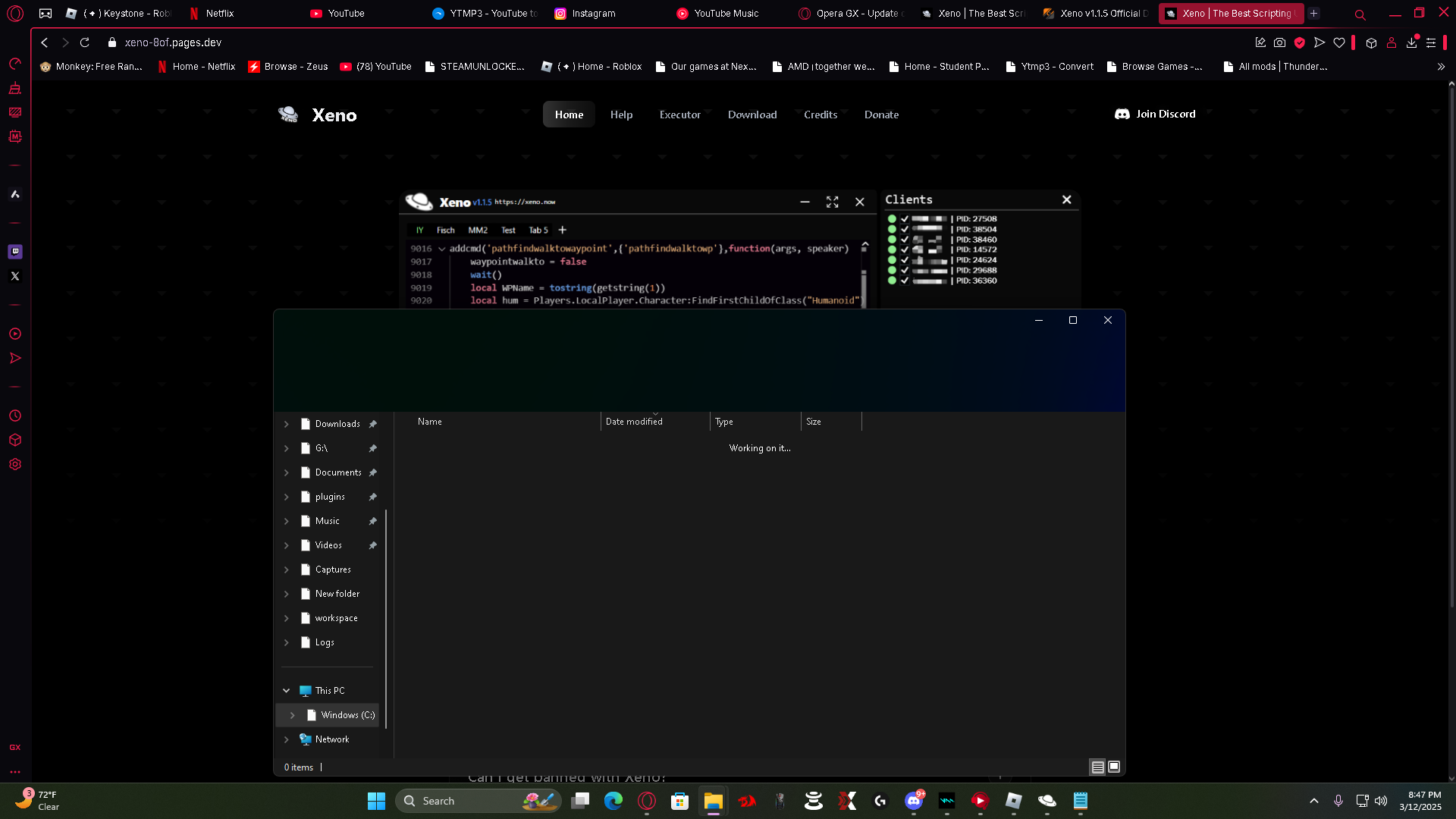Open History clock icon in sidebar
This screenshot has width=1456, height=819.
[x=15, y=416]
